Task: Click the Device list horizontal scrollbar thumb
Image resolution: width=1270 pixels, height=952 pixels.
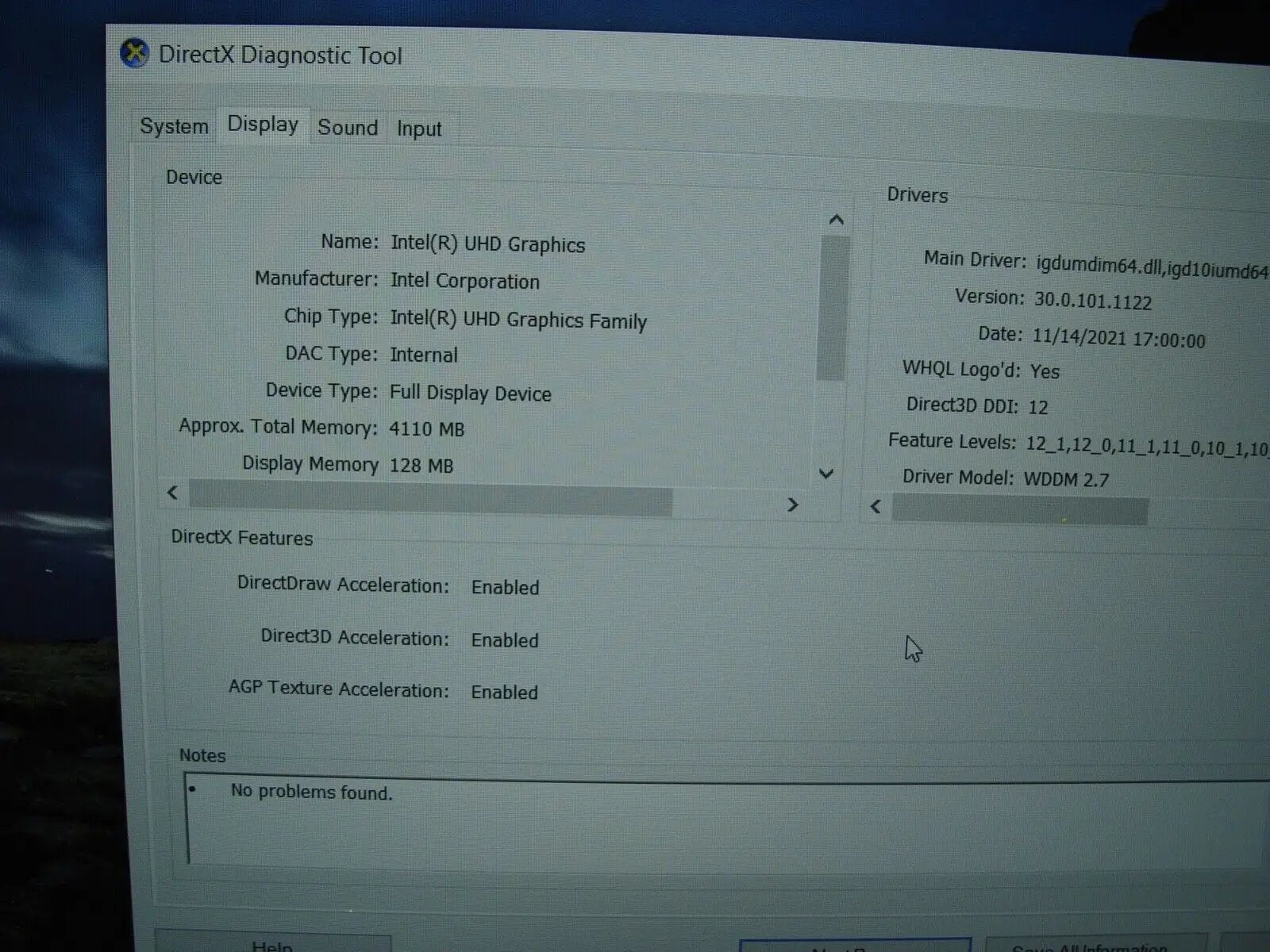Action: (431, 498)
